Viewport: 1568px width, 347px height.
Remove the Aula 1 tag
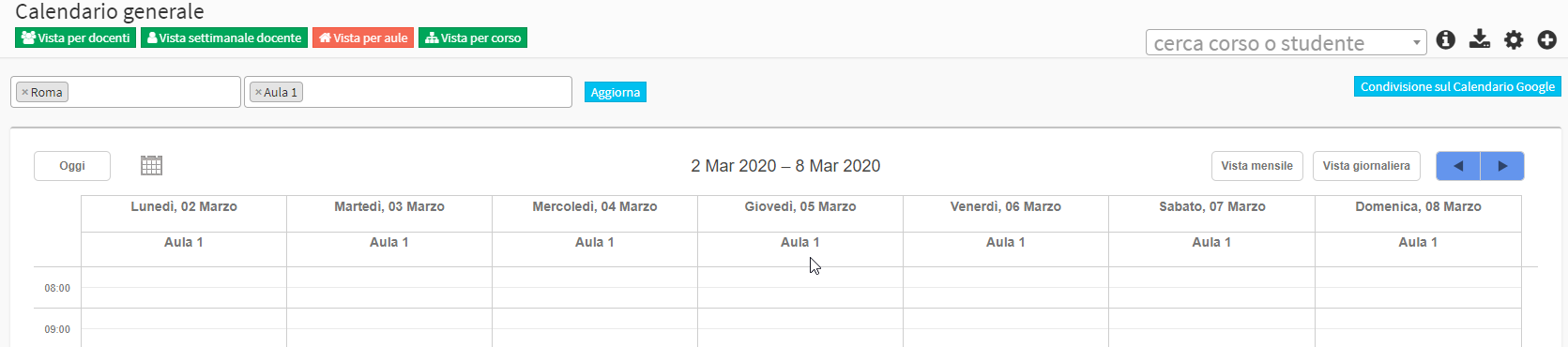[x=258, y=92]
